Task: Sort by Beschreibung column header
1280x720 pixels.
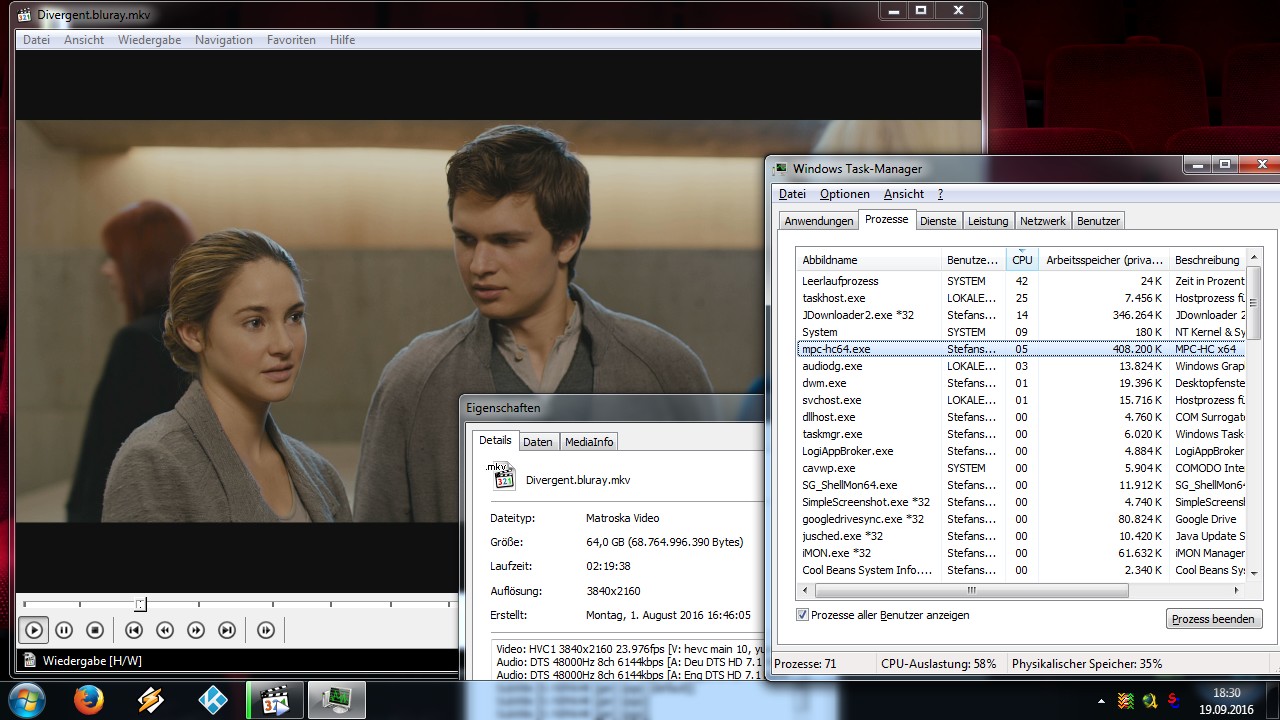Action: click(x=1207, y=260)
